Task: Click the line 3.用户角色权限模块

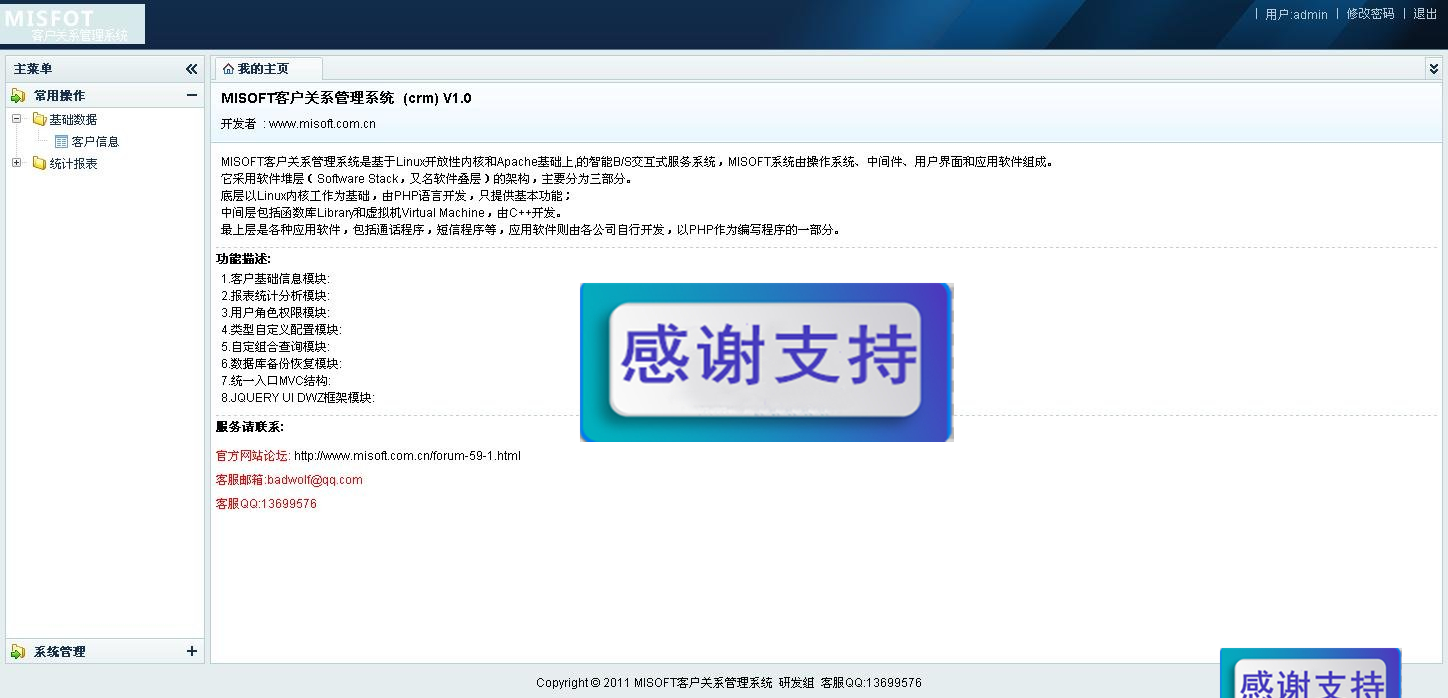Action: [275, 313]
